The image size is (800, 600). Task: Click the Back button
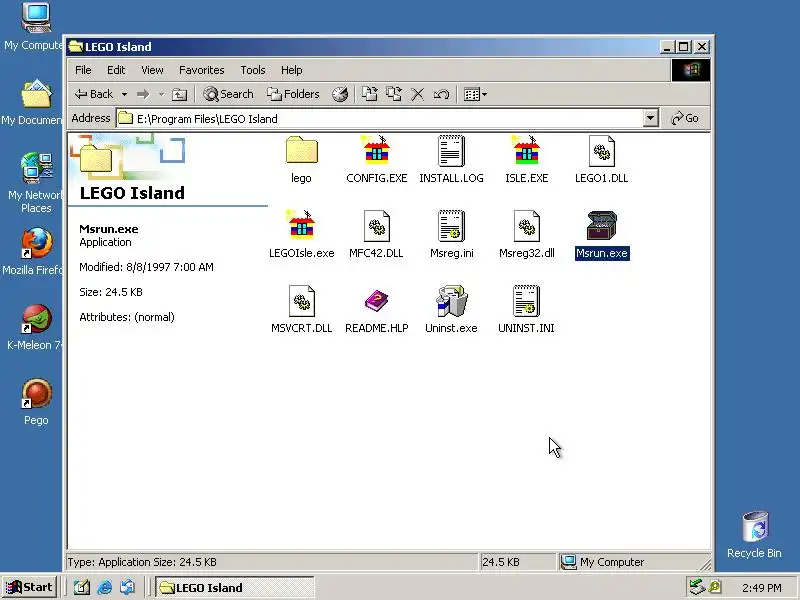click(x=95, y=94)
